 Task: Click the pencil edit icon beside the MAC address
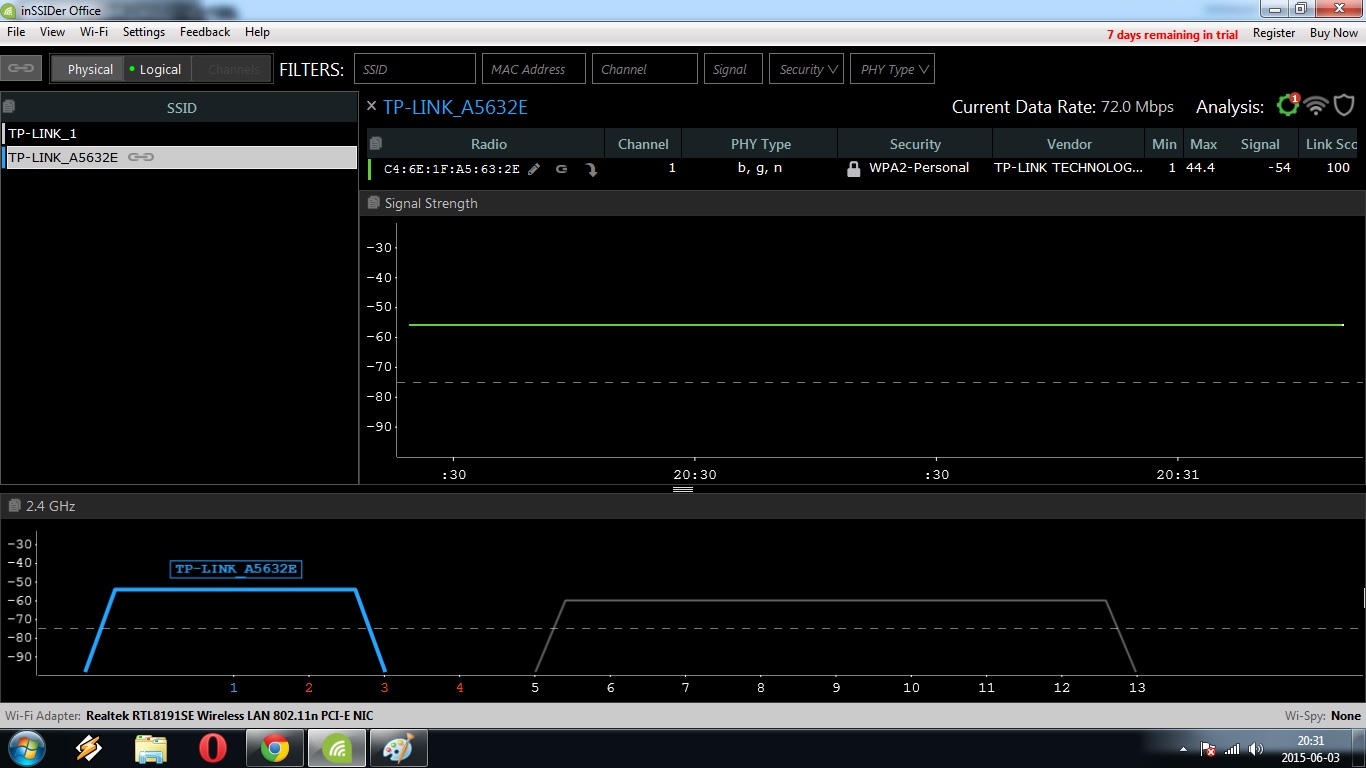[534, 169]
